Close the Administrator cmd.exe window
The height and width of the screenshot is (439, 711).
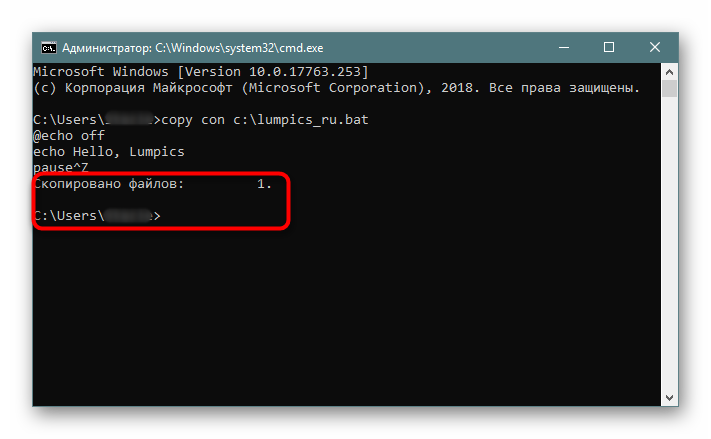pyautogui.click(x=654, y=47)
